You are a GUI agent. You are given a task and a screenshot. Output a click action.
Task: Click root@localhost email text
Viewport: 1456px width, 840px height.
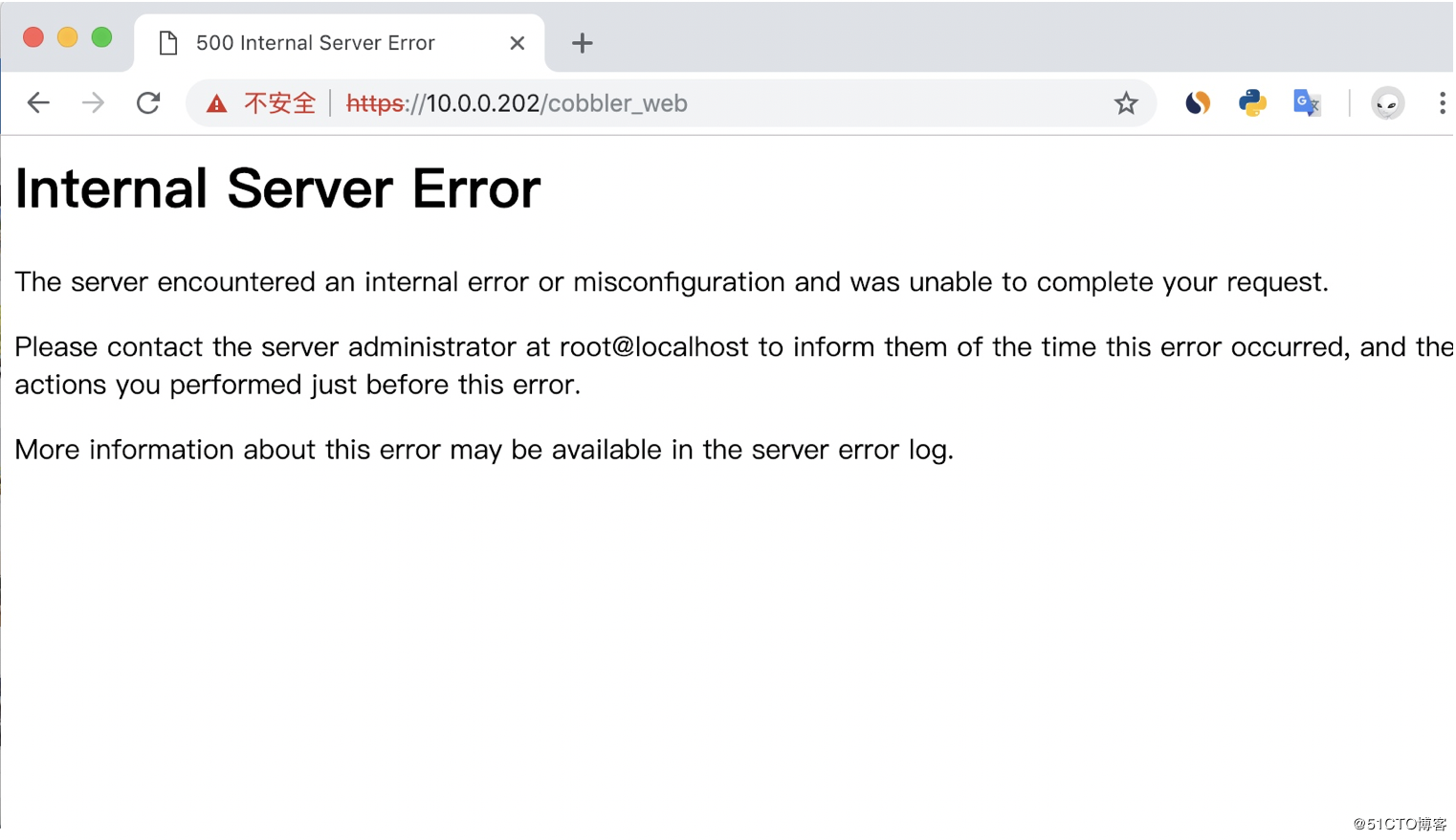[654, 346]
